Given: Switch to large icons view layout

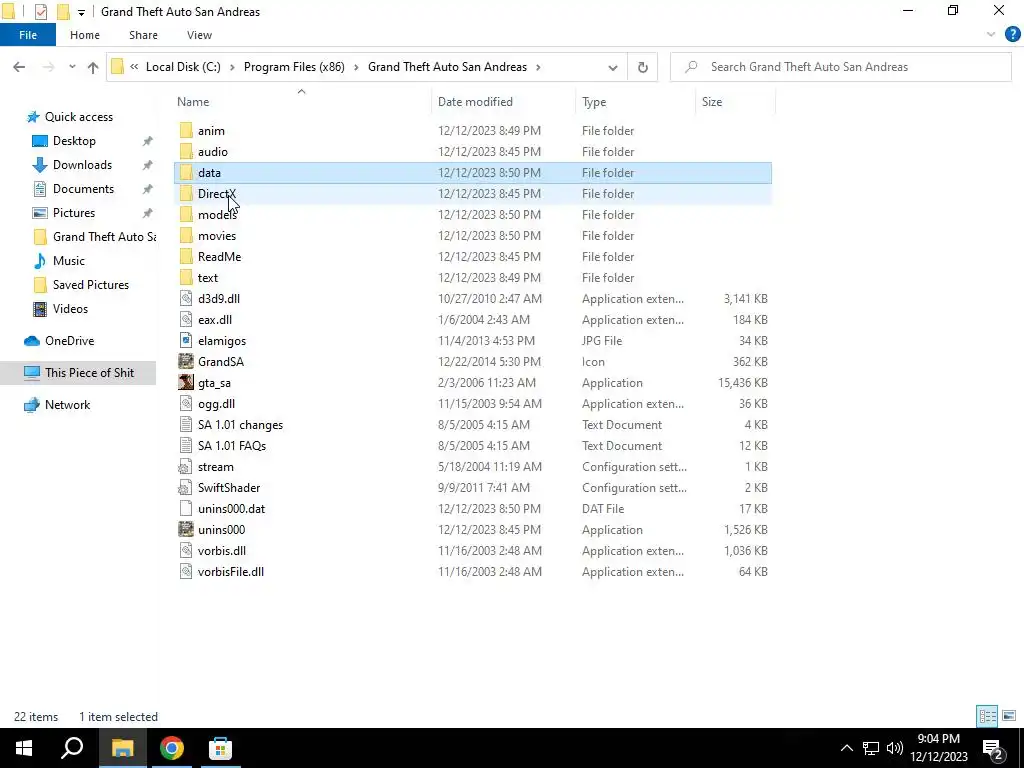Looking at the screenshot, I should pos(1009,716).
